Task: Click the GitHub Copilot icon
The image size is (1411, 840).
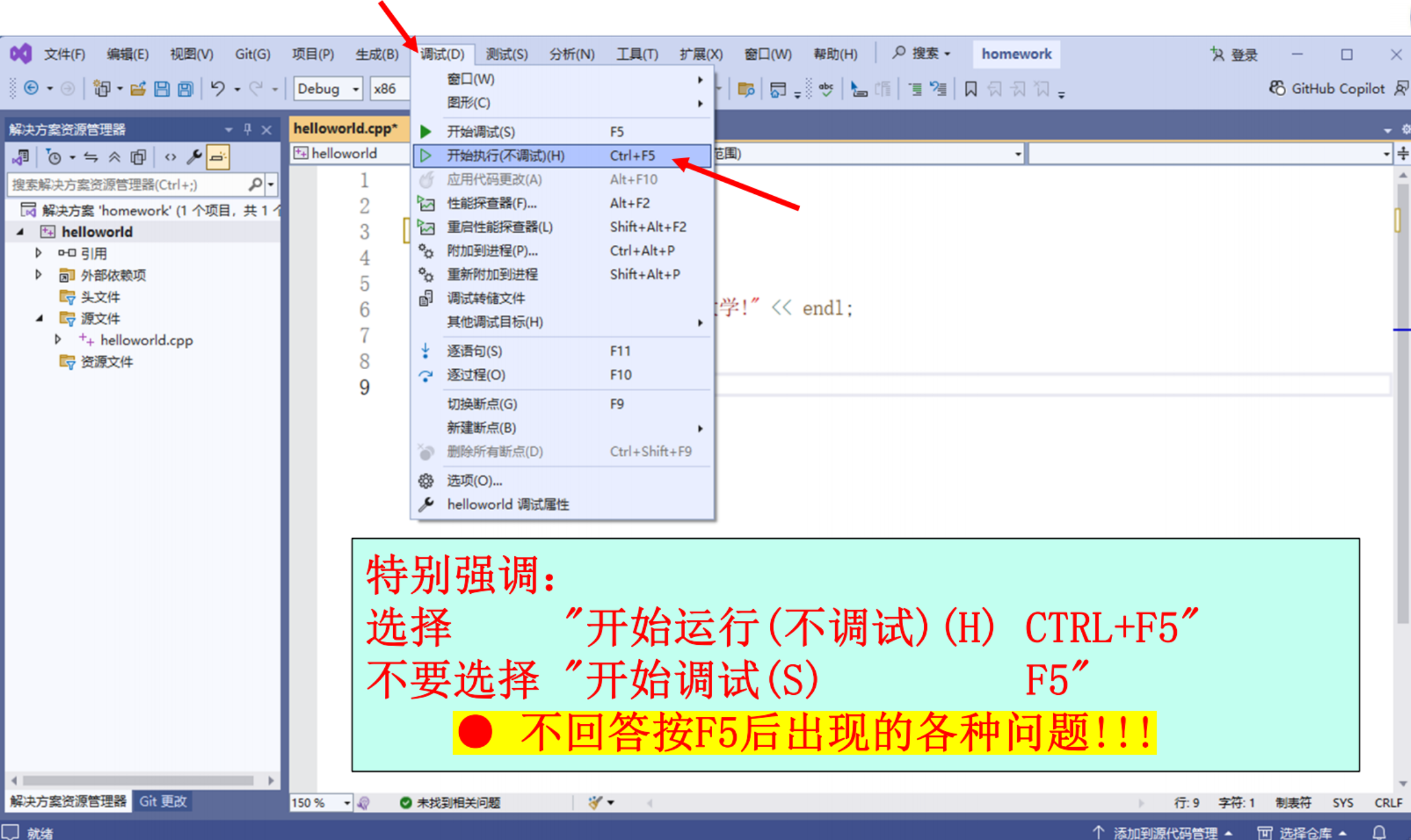Action: pos(1277,89)
